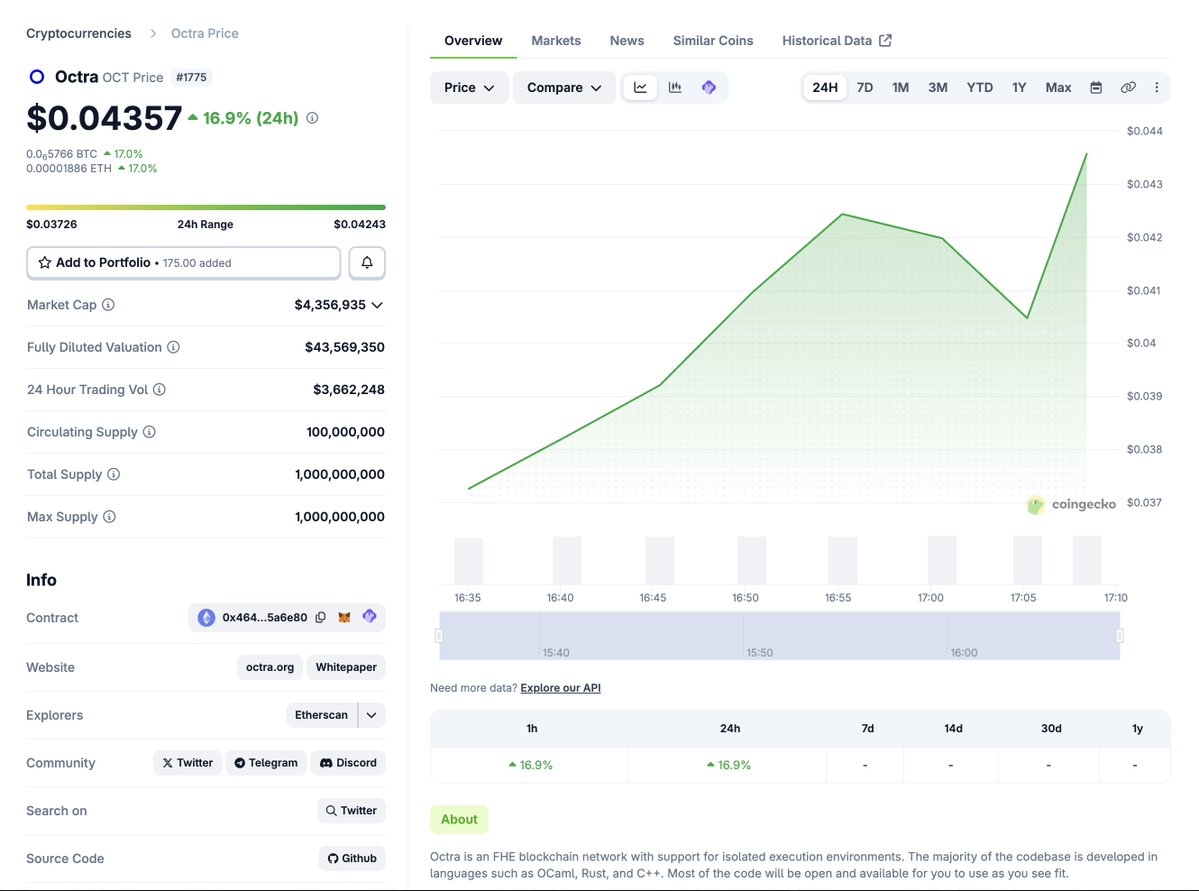Viewport: 1199px width, 891px height.
Task: Select the 24H time range
Action: (x=825, y=87)
